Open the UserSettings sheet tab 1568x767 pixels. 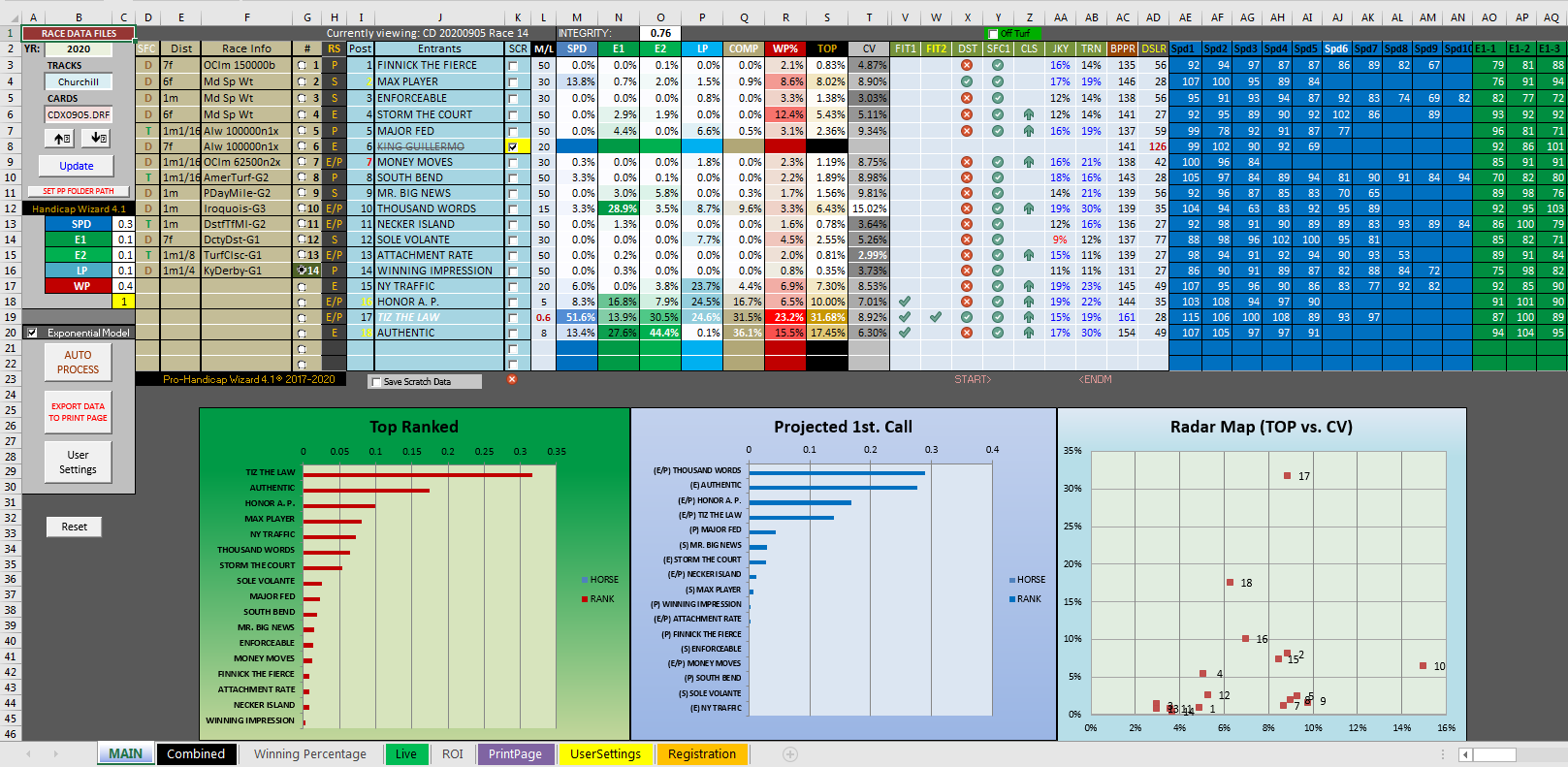(x=605, y=754)
